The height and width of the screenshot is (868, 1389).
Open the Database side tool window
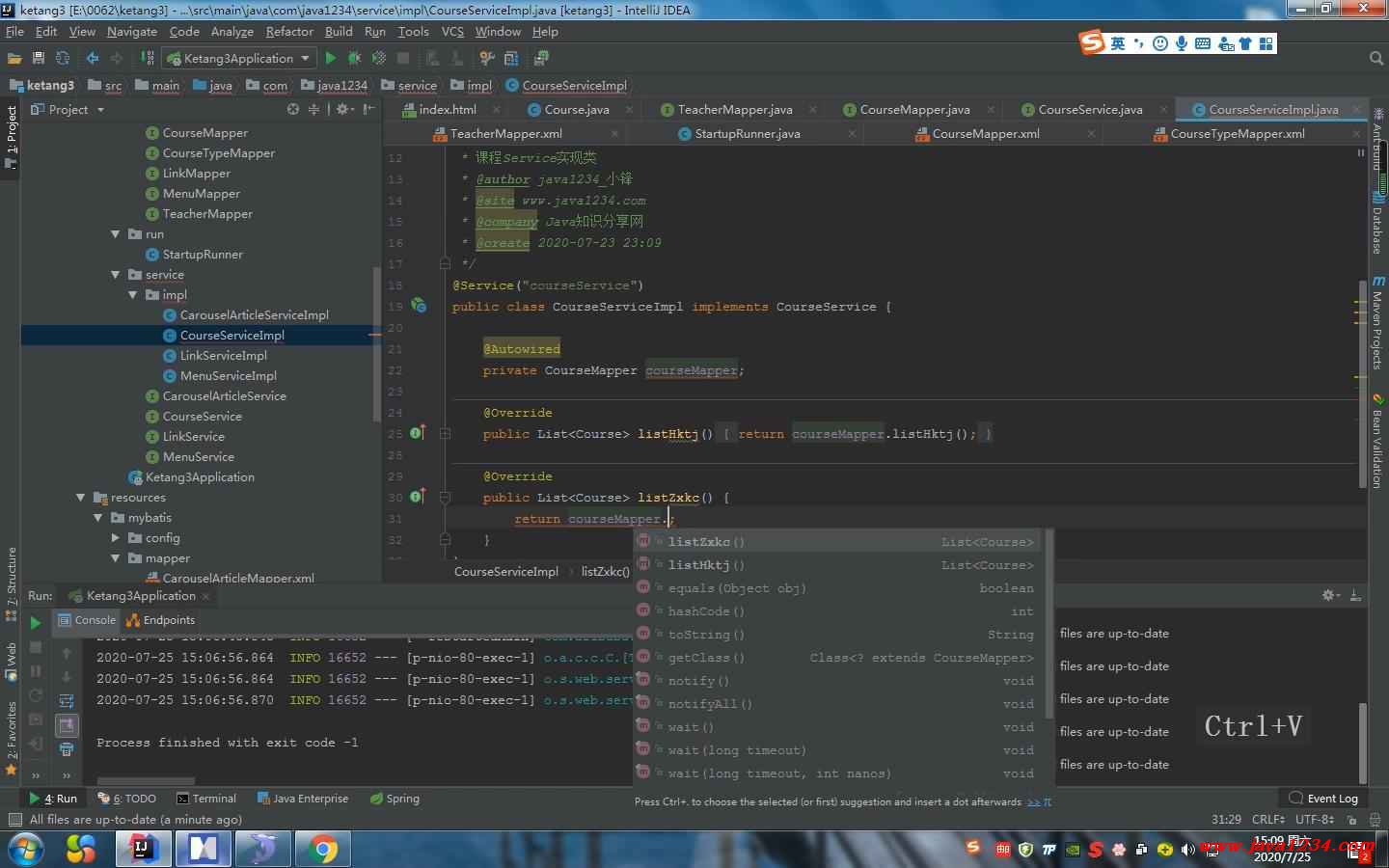tap(1378, 222)
